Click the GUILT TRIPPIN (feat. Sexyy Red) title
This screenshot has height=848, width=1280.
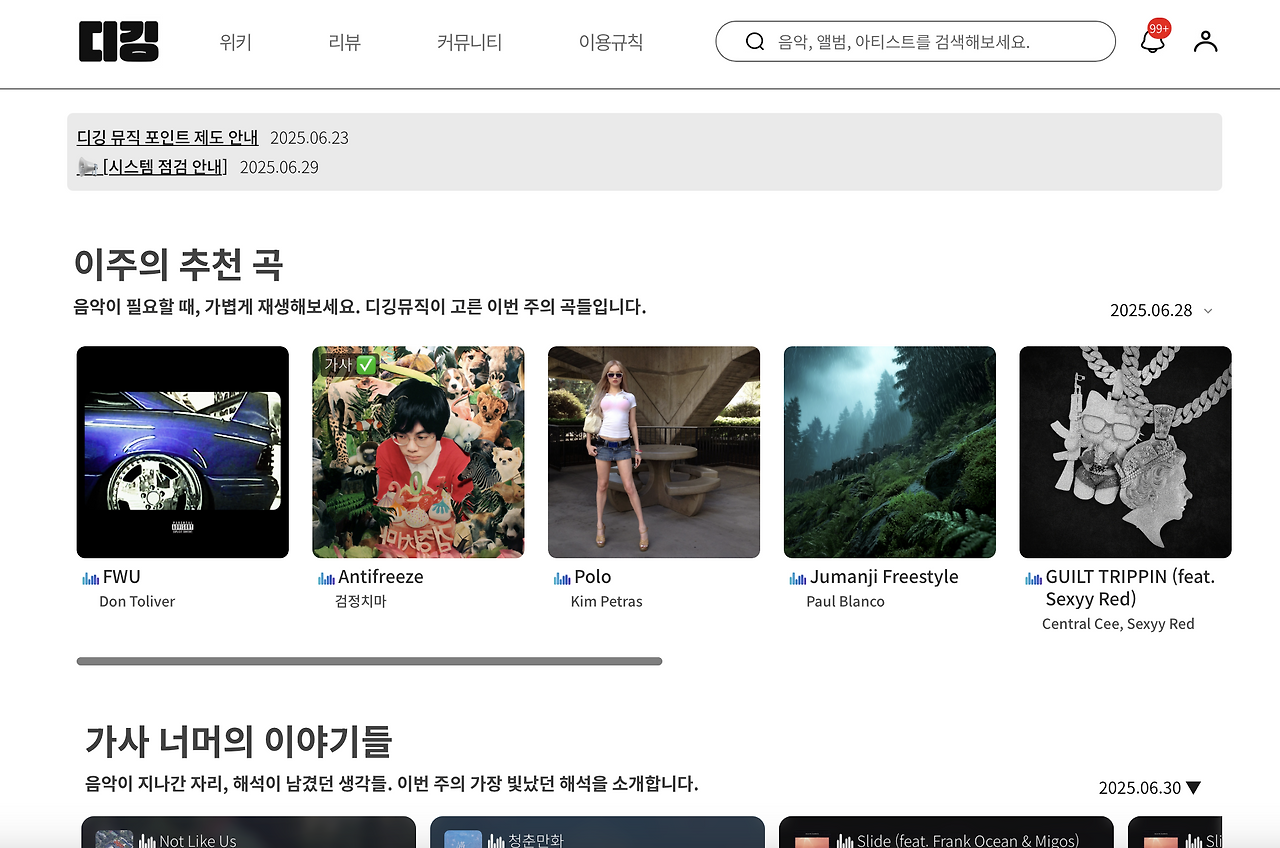coord(1130,588)
